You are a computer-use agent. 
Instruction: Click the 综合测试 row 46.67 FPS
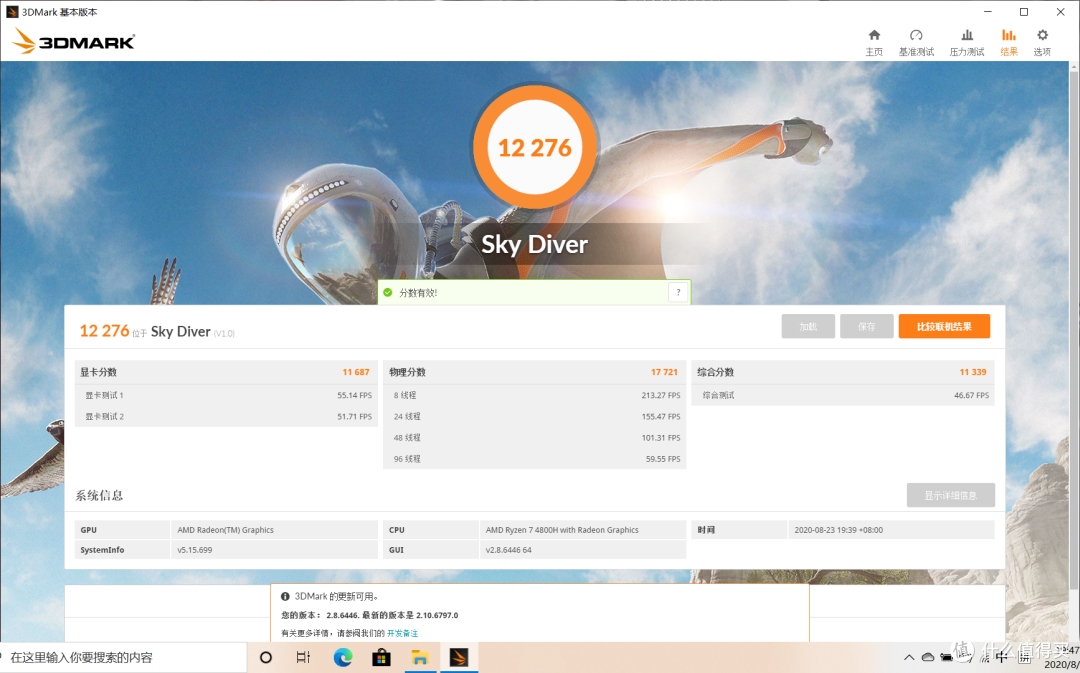tap(843, 395)
